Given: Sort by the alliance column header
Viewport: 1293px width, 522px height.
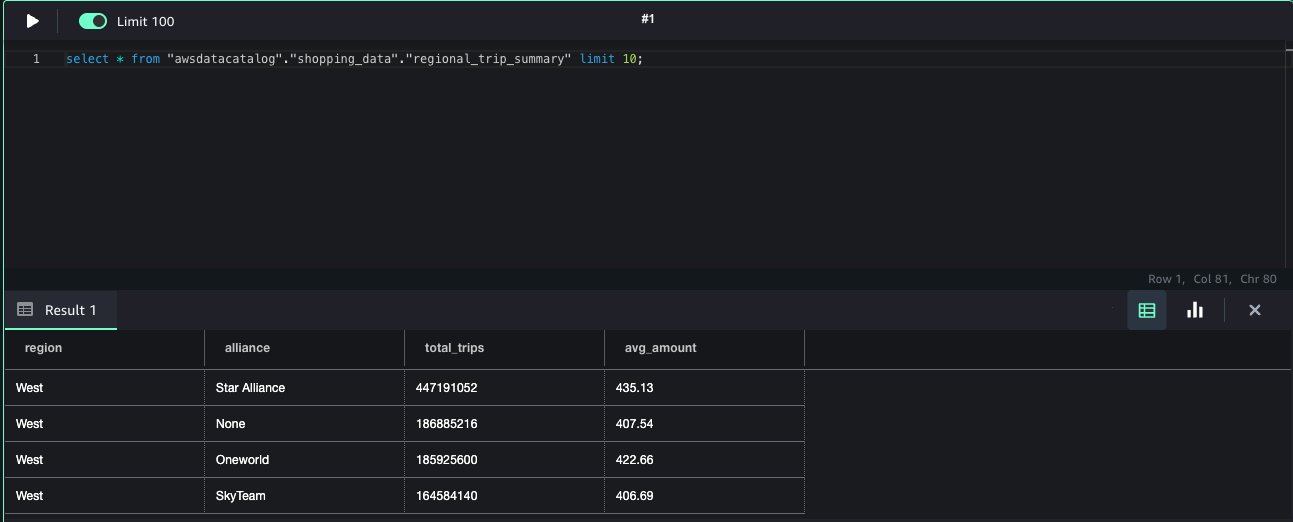Looking at the screenshot, I should (304, 348).
